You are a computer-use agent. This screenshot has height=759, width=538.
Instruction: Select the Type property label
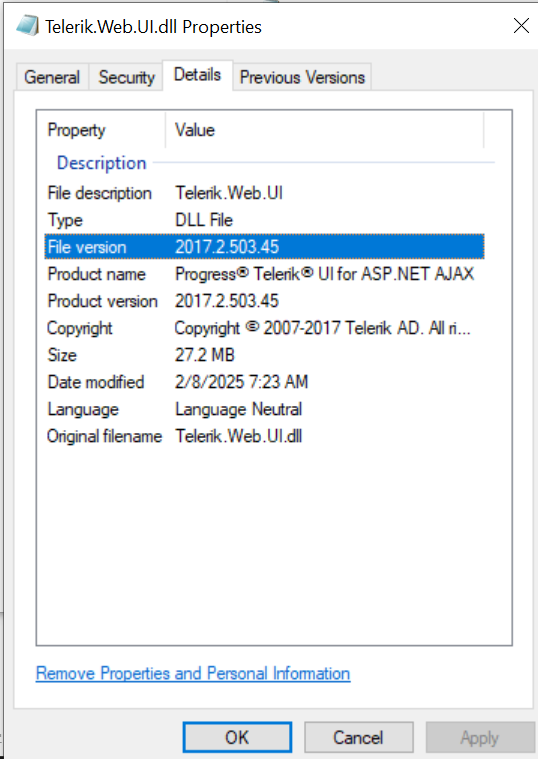65,220
